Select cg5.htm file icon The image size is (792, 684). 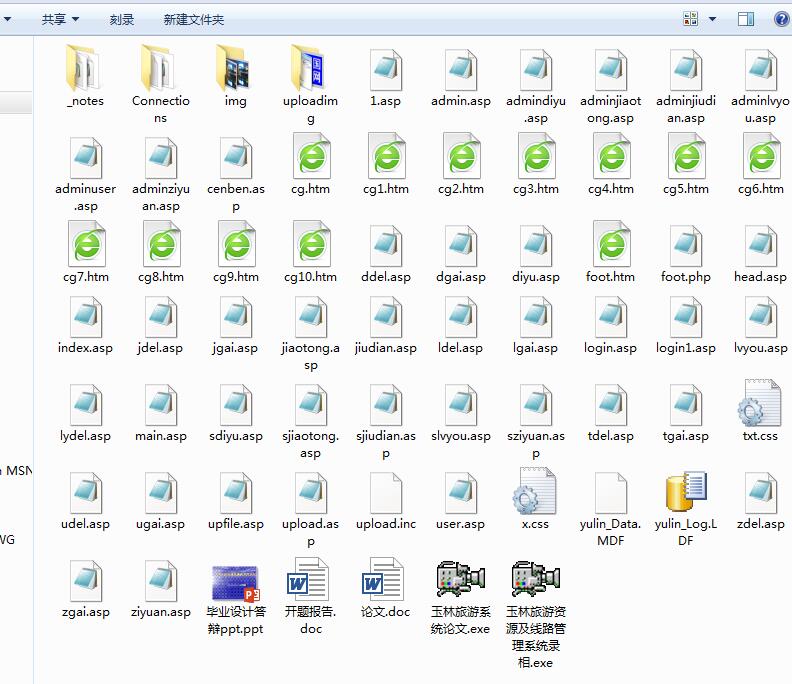click(686, 156)
